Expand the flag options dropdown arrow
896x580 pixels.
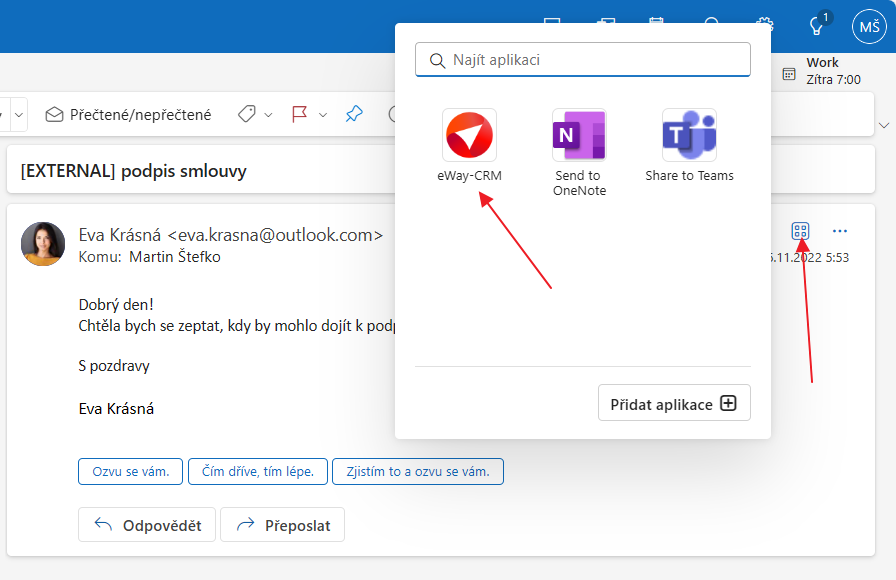tap(323, 115)
